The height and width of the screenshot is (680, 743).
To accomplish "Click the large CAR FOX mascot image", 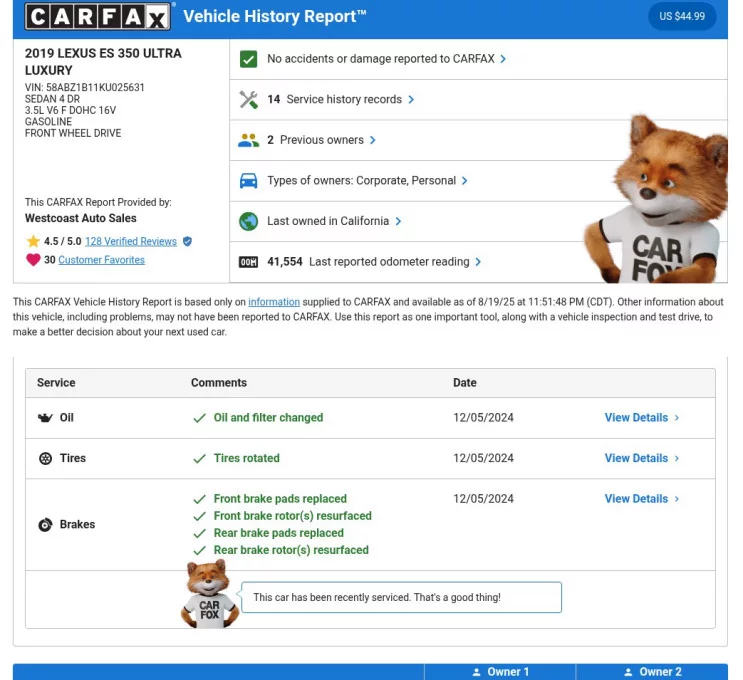I will (658, 200).
